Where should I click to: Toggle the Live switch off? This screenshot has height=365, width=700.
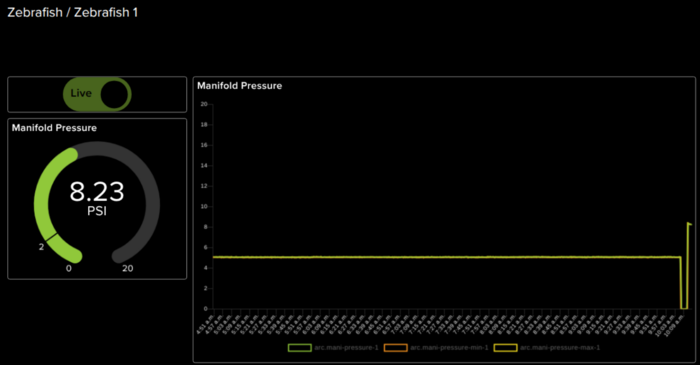[x=97, y=94]
